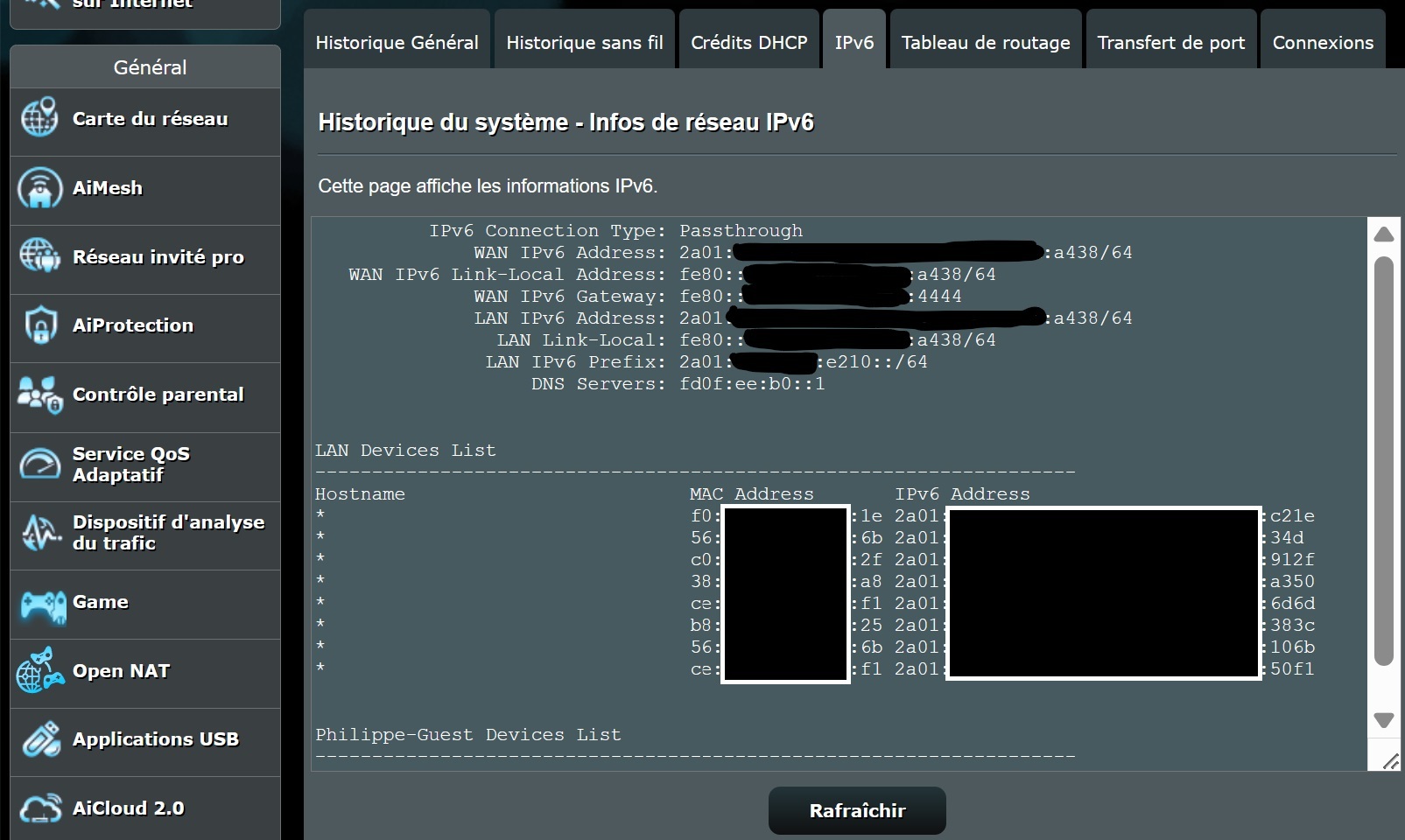Open the Carte du réseau globe icon
The height and width of the screenshot is (840, 1405).
pos(40,118)
